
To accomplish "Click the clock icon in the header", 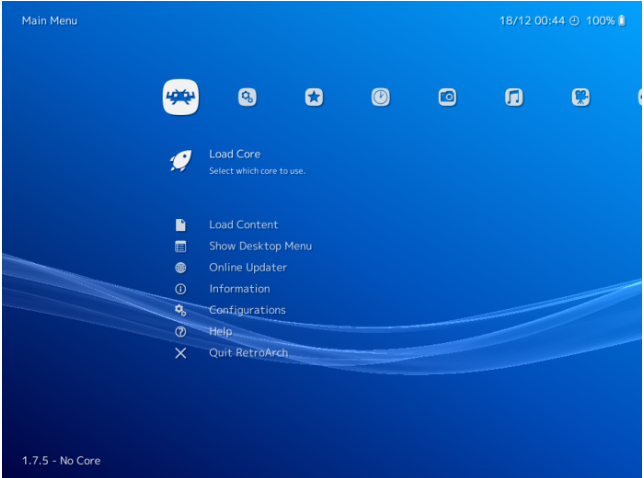I will pyautogui.click(x=575, y=21).
